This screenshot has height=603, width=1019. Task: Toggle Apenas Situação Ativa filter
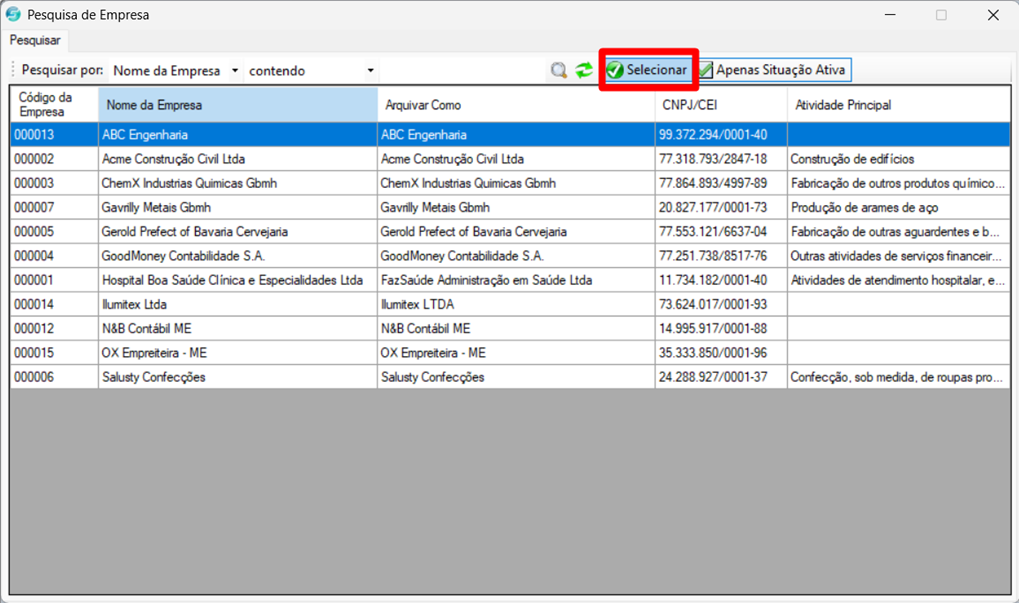pos(773,70)
